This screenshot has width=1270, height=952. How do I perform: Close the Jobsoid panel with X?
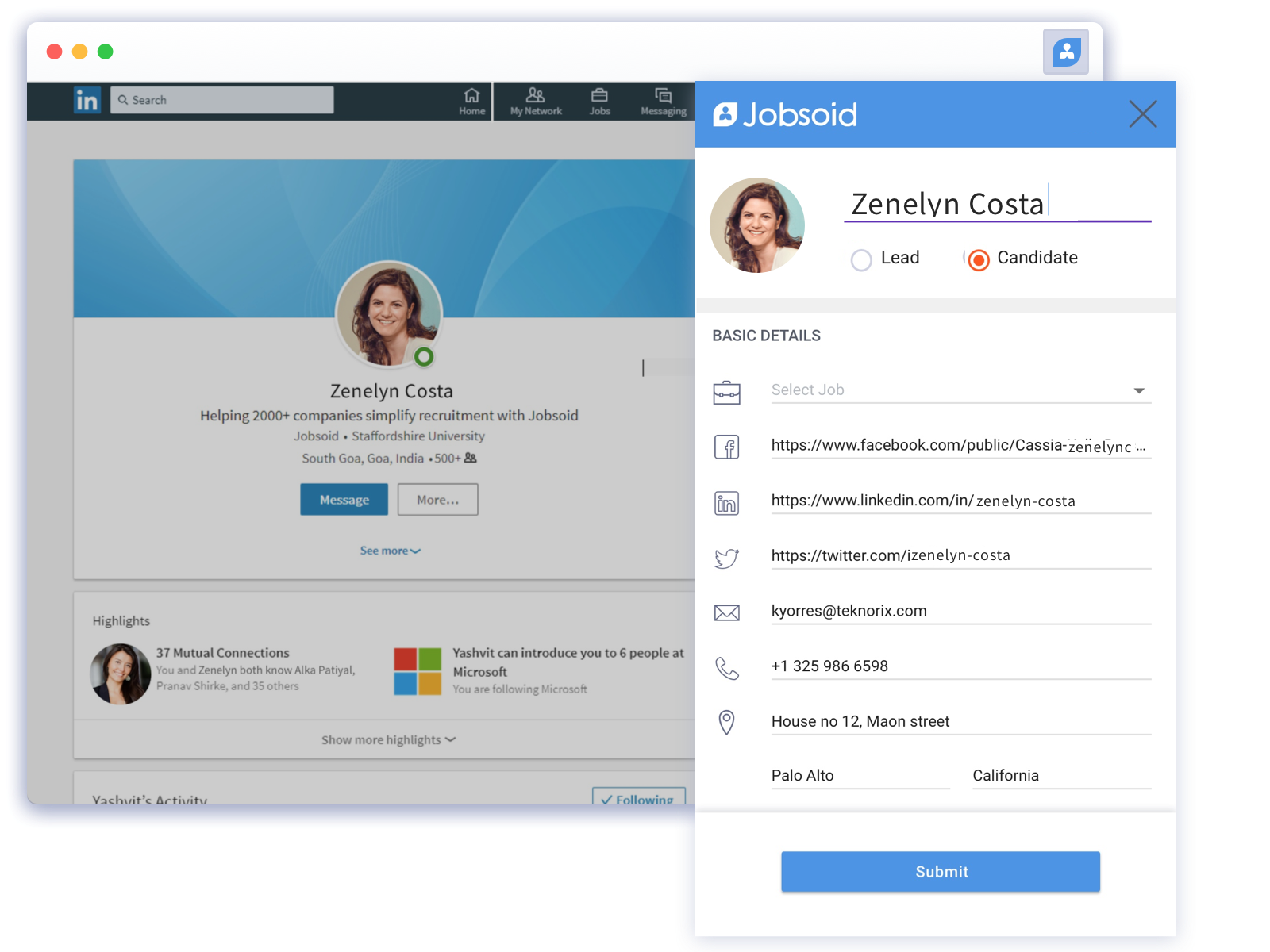(1142, 114)
